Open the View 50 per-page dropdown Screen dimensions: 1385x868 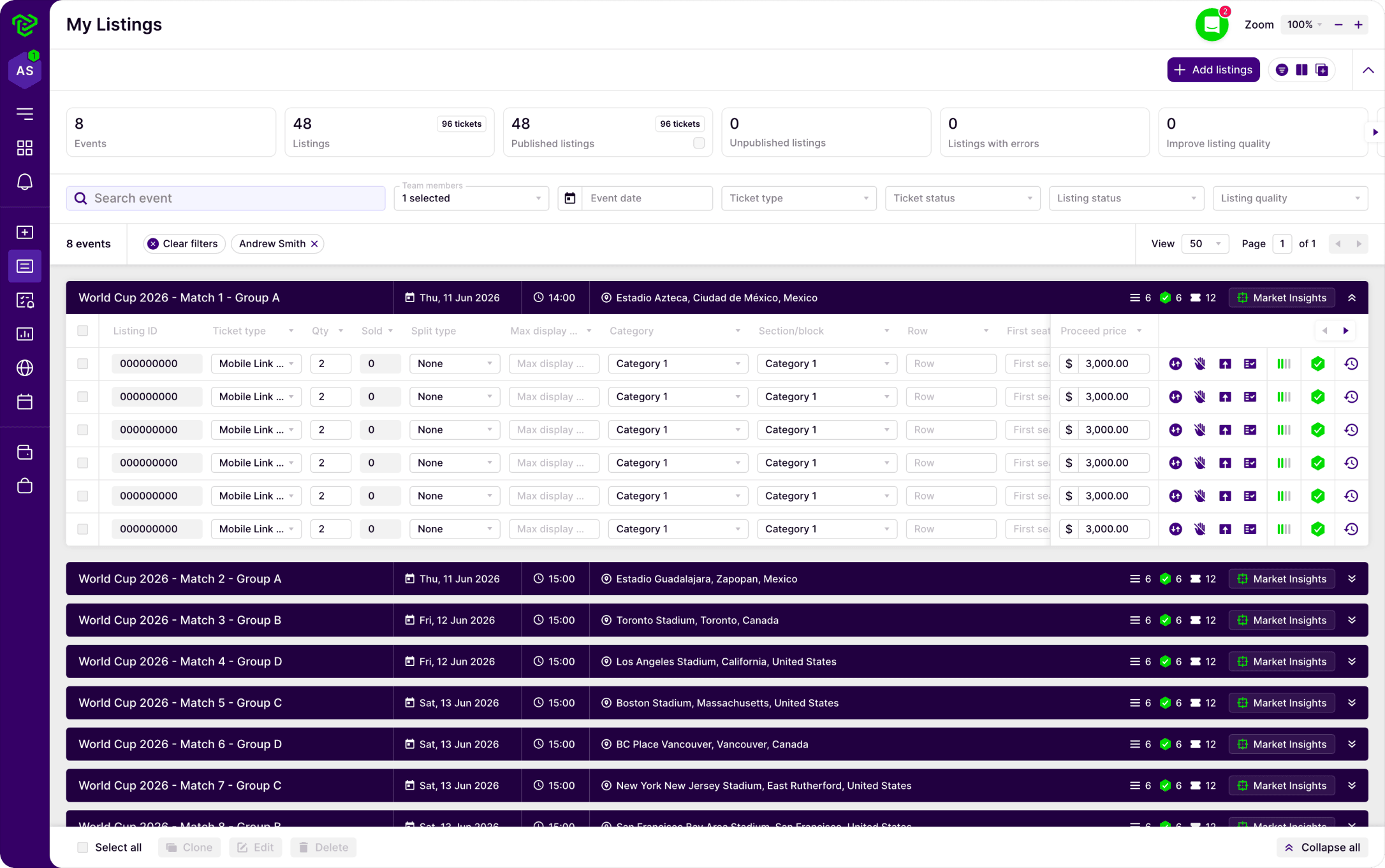(x=1205, y=244)
